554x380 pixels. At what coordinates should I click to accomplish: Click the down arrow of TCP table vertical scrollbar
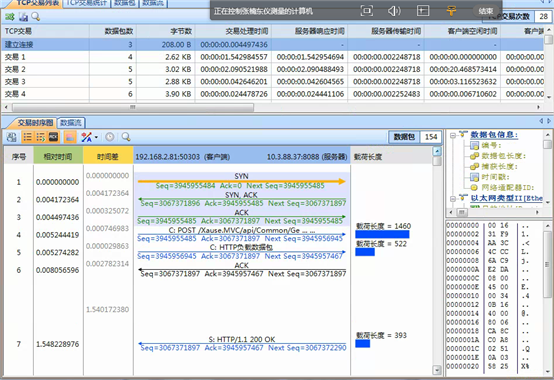pyautogui.click(x=548, y=97)
